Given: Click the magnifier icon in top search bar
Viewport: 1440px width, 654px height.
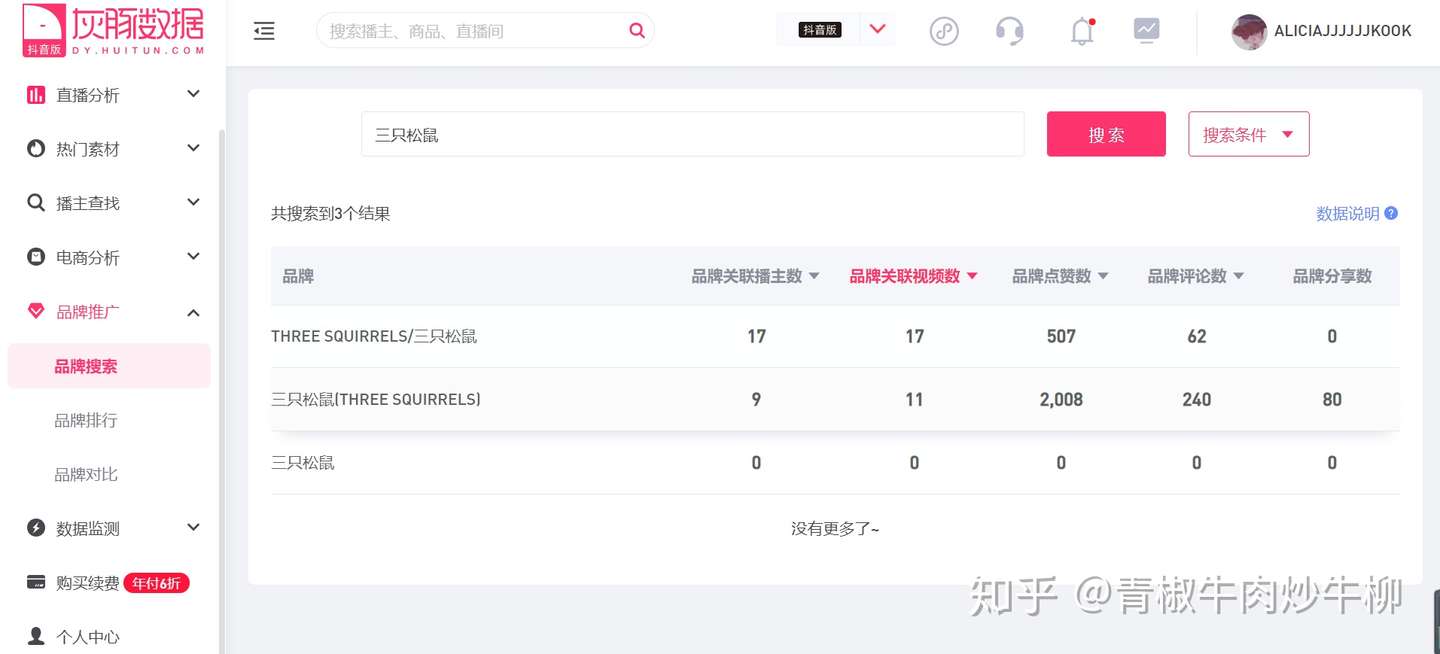Looking at the screenshot, I should 637,31.
